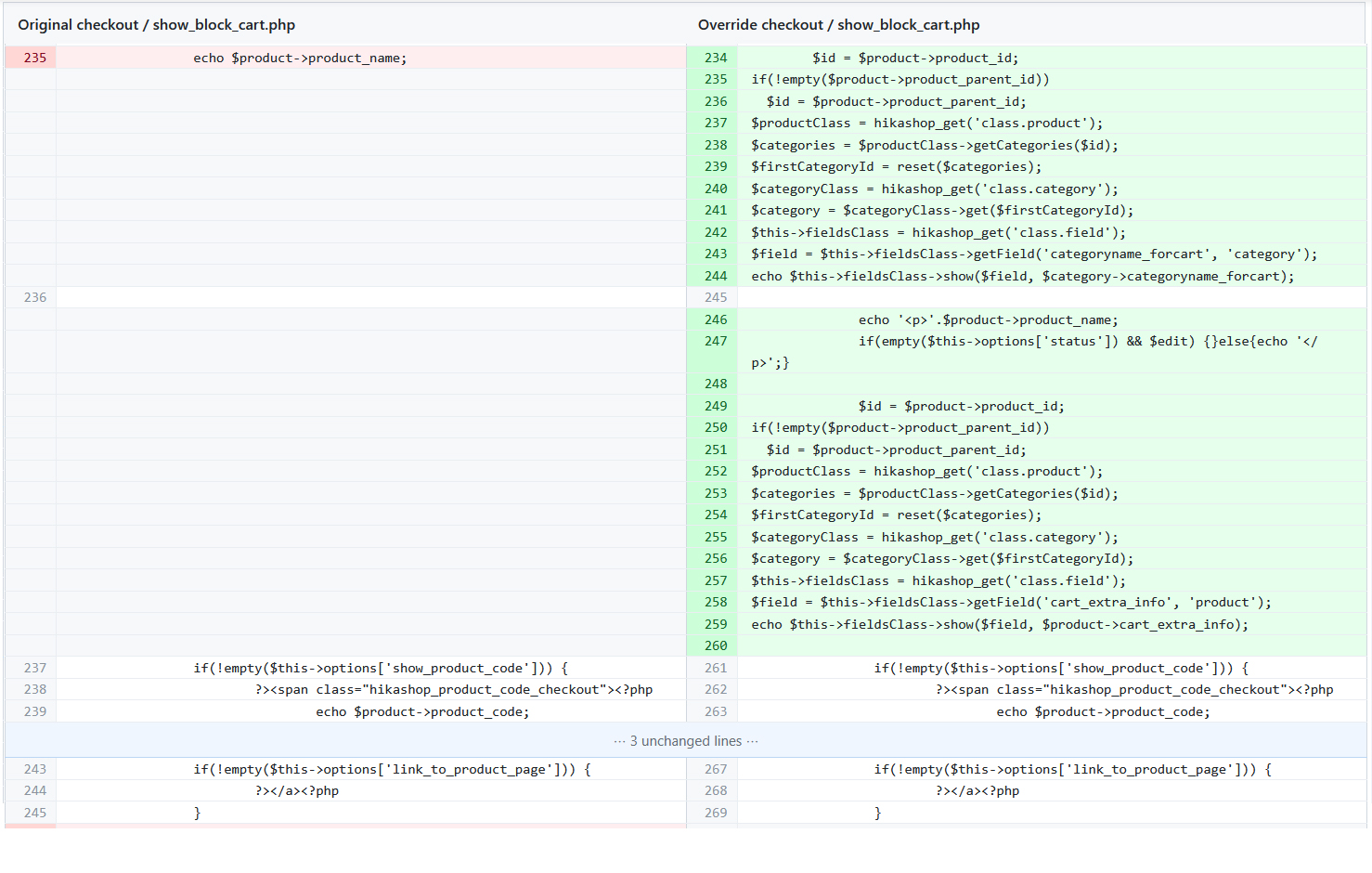Select line number 267 in the Override pane
The height and width of the screenshot is (873, 1372).
[x=716, y=769]
